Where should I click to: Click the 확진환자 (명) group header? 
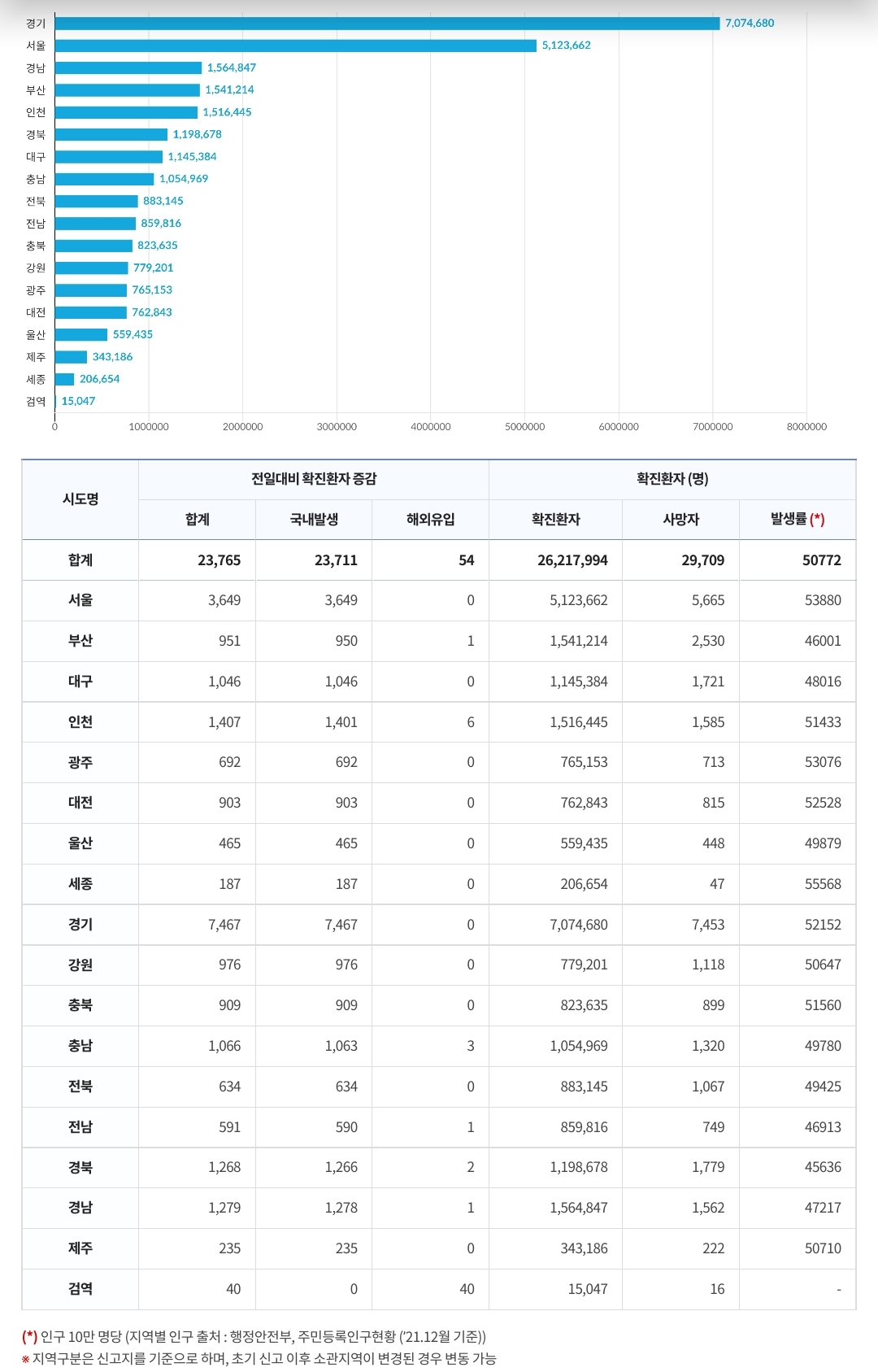(x=672, y=479)
